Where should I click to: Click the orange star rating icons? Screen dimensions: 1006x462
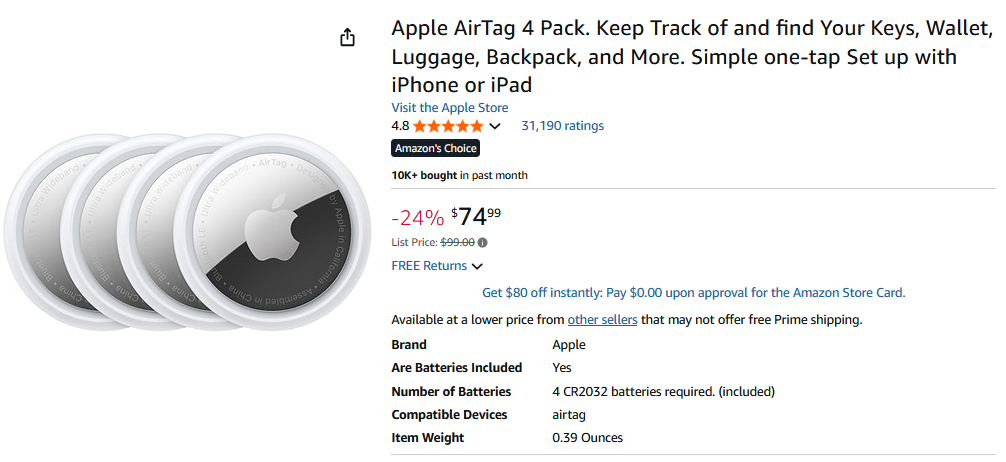(448, 126)
